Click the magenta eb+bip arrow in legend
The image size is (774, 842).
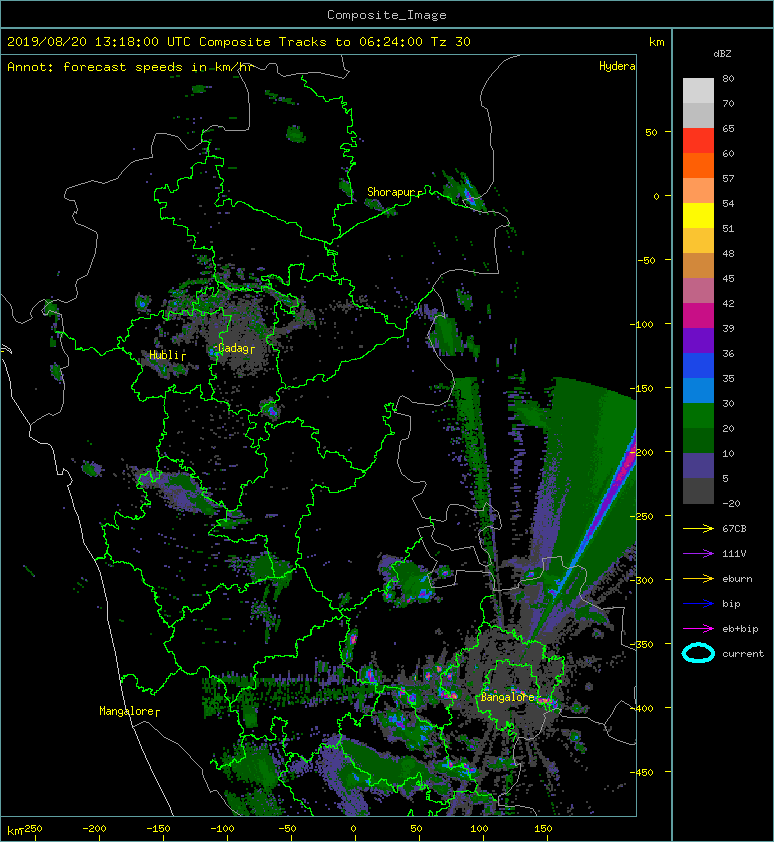pyautogui.click(x=698, y=628)
